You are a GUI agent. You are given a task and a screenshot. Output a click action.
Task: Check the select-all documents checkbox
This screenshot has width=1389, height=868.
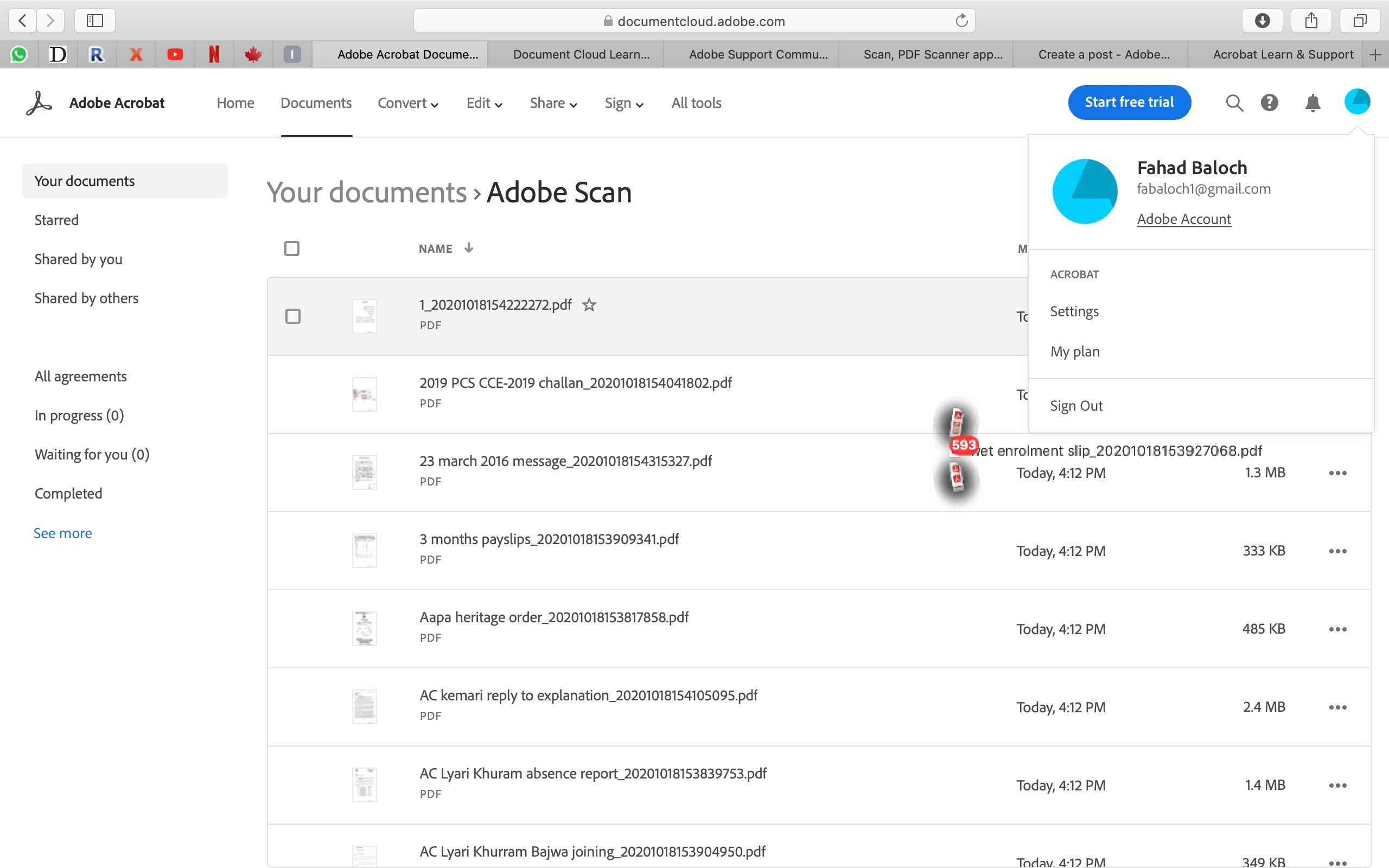tap(291, 248)
